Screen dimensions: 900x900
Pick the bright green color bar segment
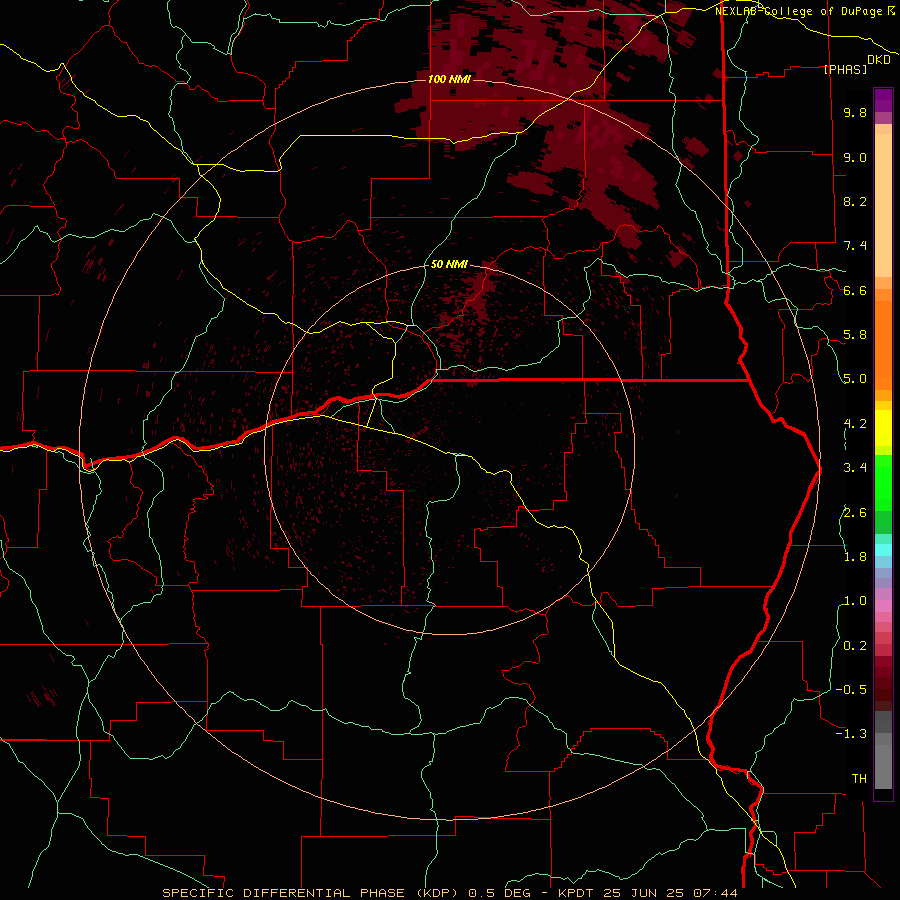point(883,484)
